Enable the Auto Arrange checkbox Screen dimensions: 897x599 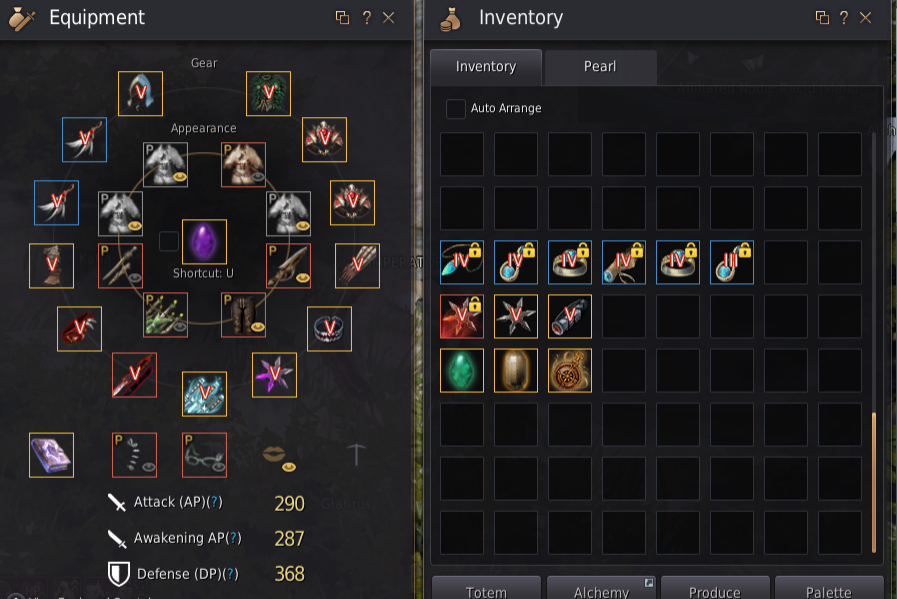tap(455, 109)
